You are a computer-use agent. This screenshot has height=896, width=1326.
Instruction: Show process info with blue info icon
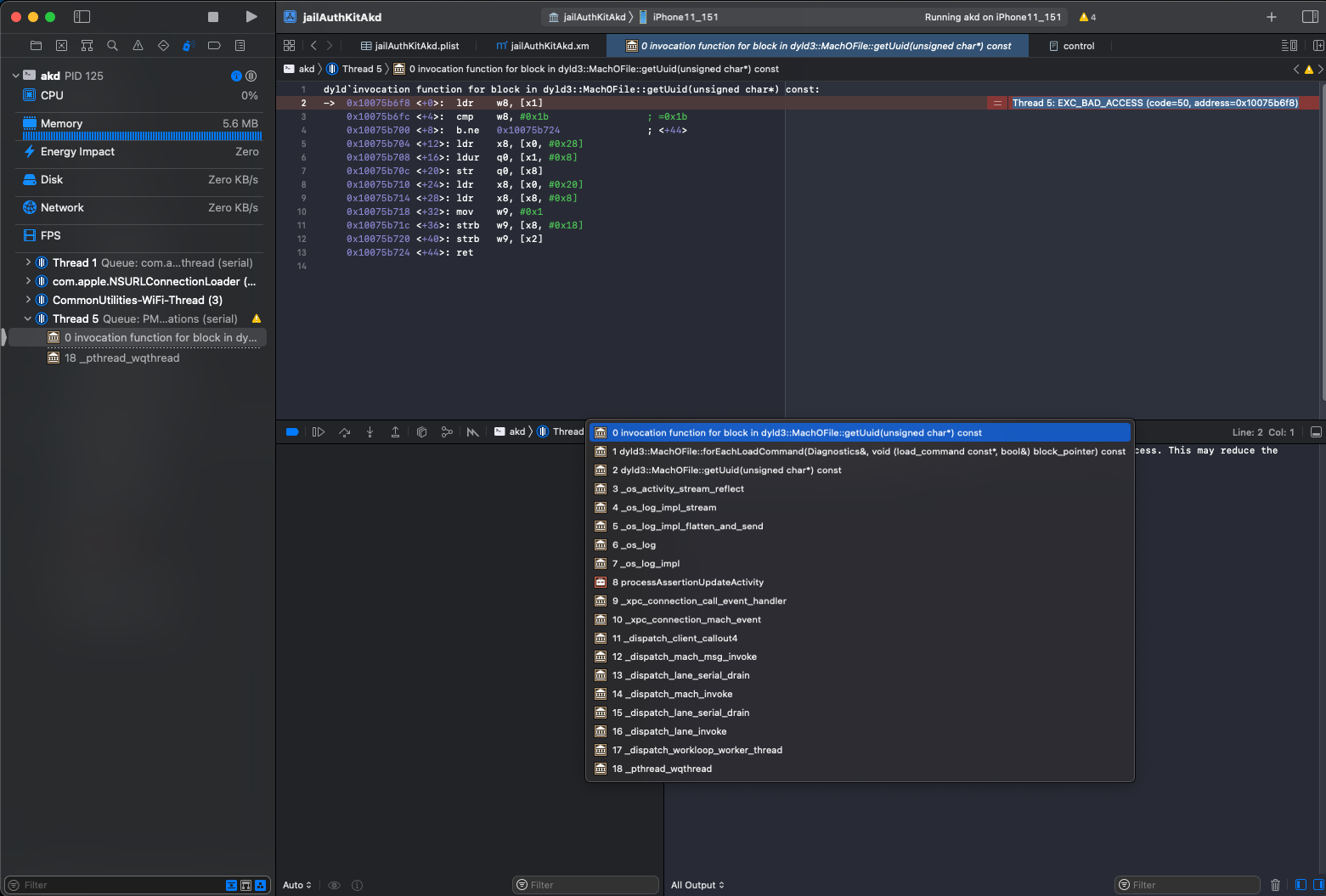point(236,76)
